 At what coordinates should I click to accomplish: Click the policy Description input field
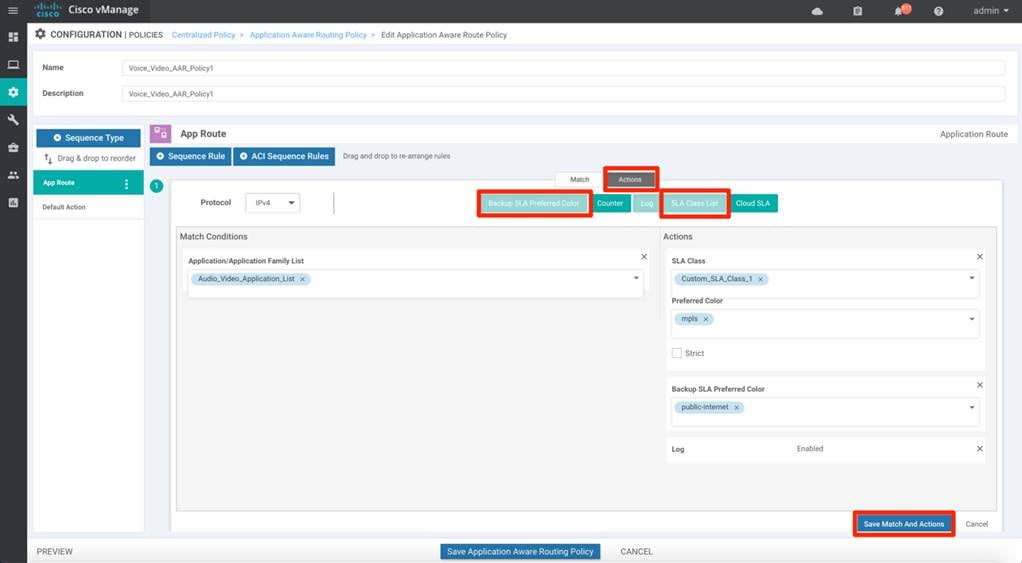pos(563,94)
